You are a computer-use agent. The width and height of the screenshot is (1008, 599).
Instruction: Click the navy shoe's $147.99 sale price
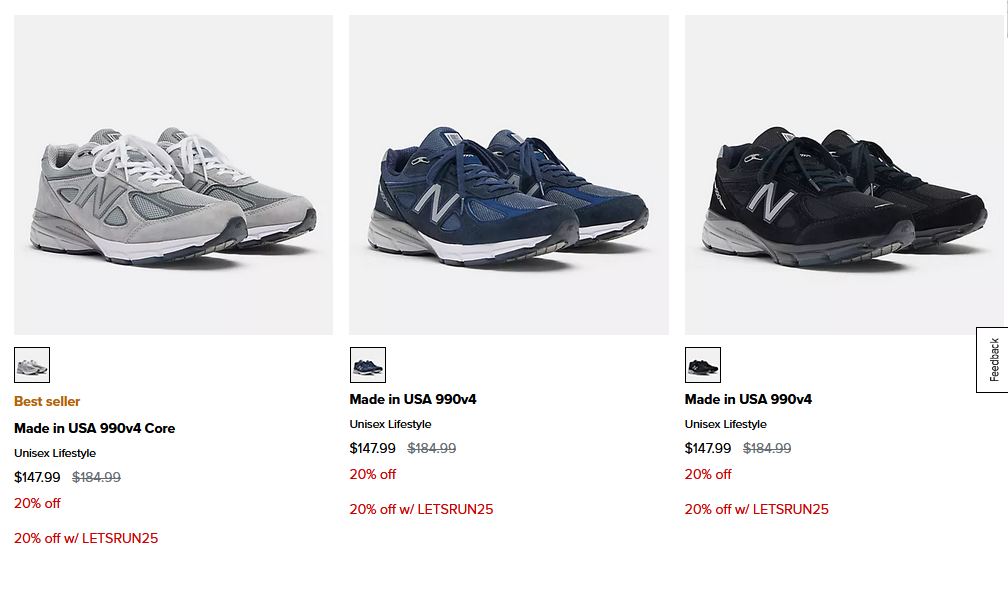(x=372, y=448)
